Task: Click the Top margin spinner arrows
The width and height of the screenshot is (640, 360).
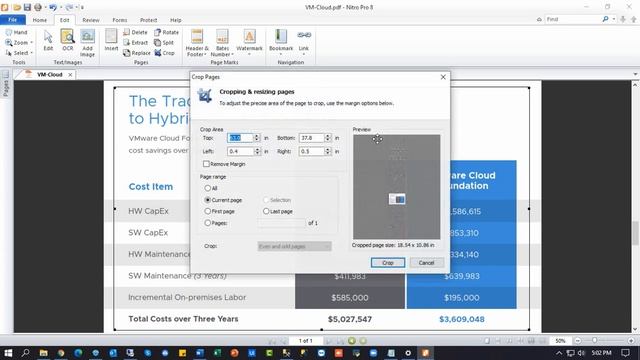Action: pyautogui.click(x=257, y=138)
